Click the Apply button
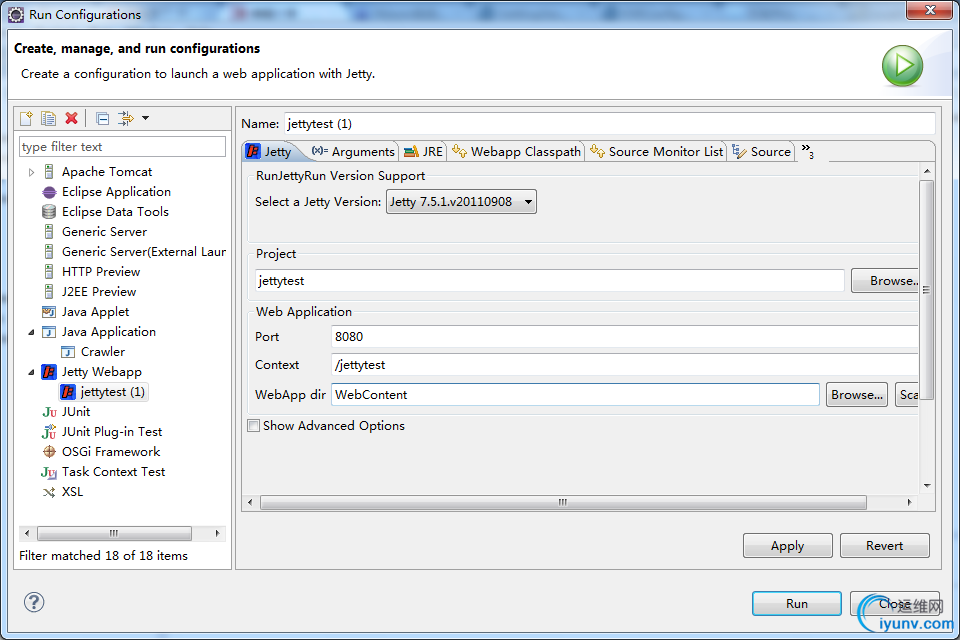960x640 pixels. click(787, 546)
